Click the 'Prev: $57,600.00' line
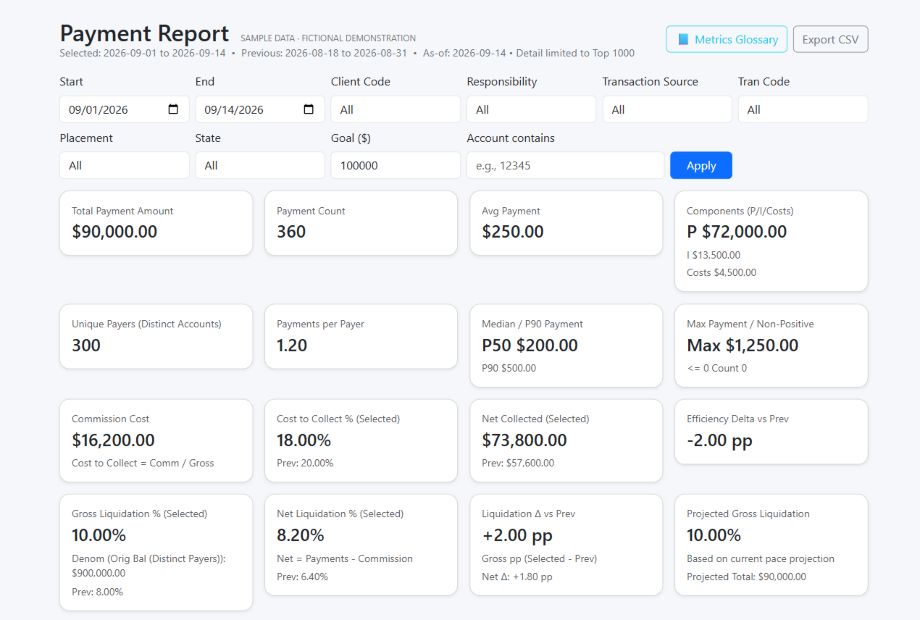Screen dimensions: 920x620 click(518, 463)
